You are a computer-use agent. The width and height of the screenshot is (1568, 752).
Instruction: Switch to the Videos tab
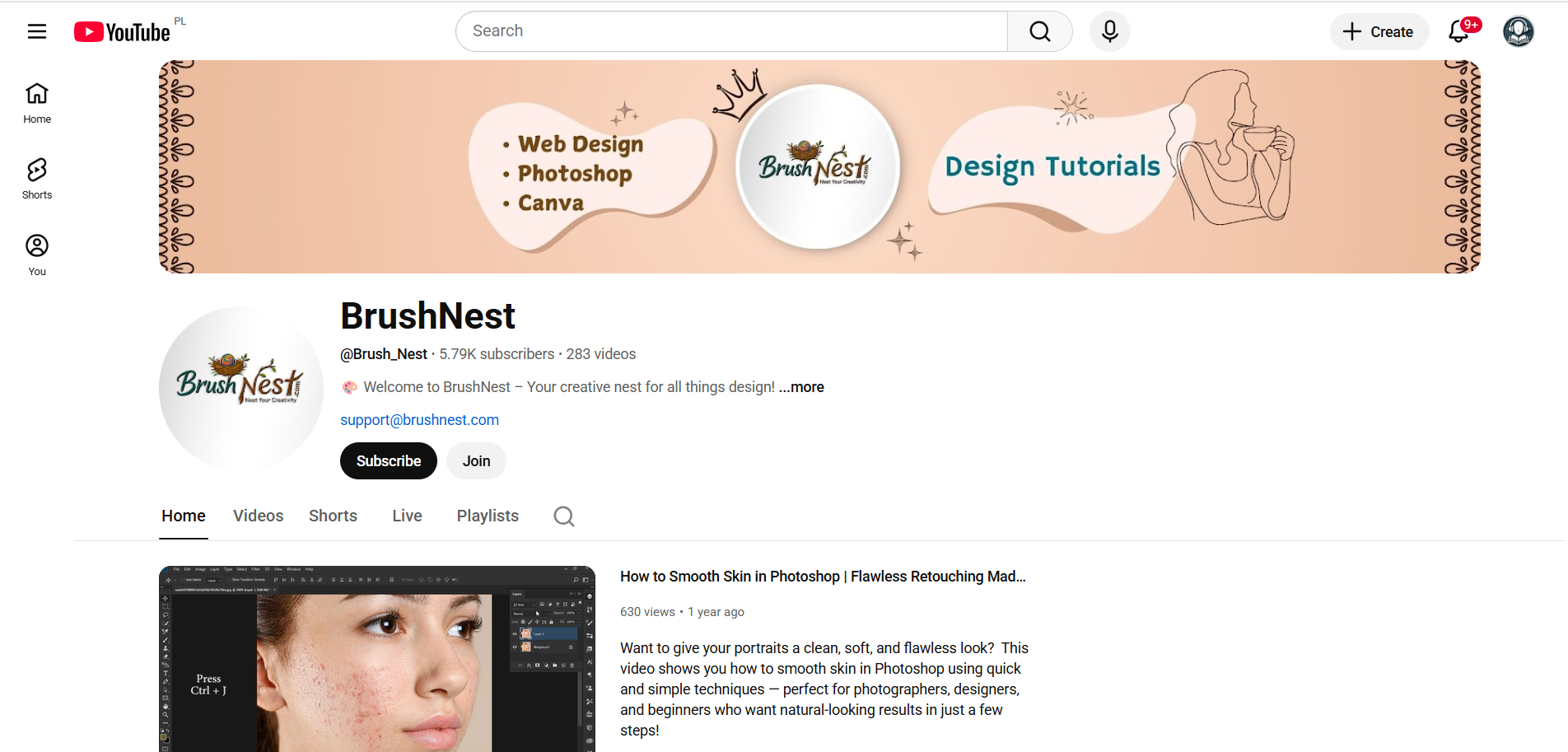(x=258, y=516)
